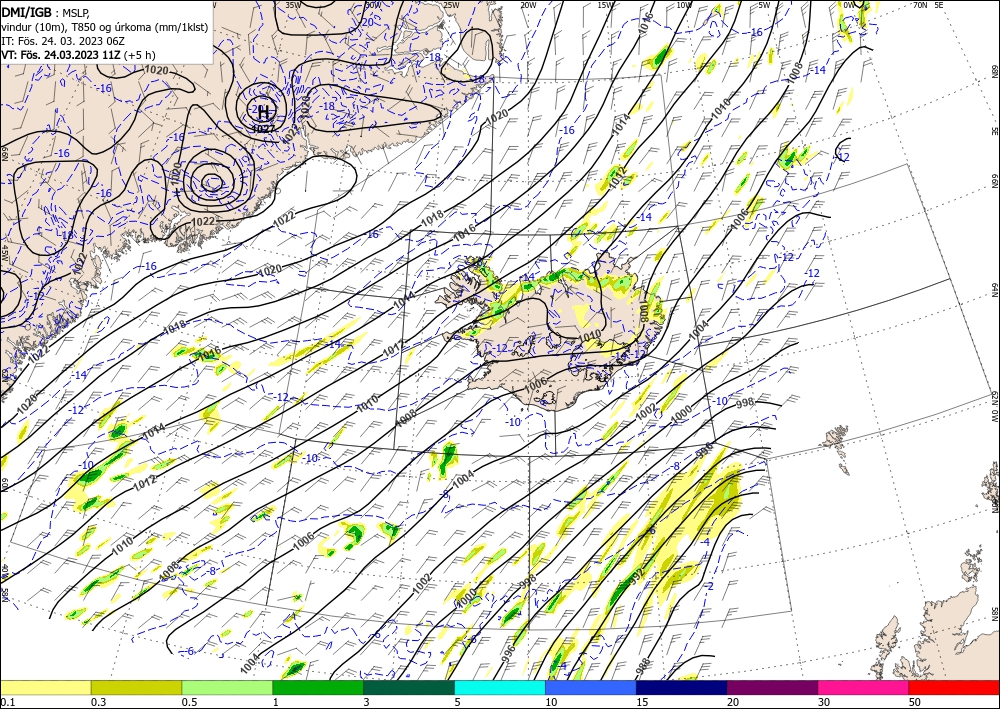Select the green 1–3 mm legend swatch
The width and height of the screenshot is (1000, 709).
coord(318,687)
